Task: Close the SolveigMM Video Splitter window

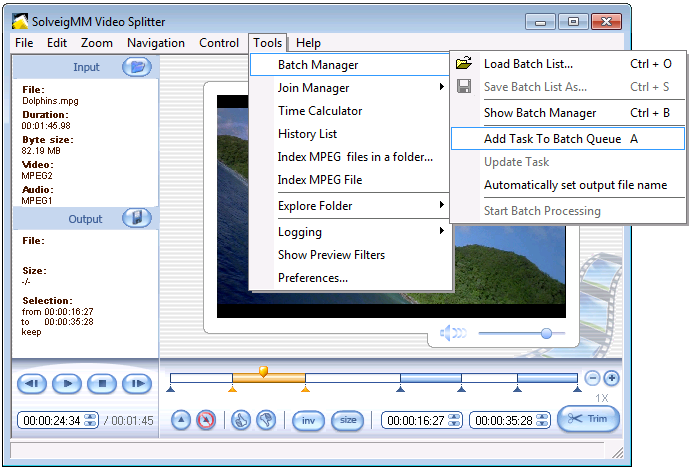Action: (x=606, y=22)
